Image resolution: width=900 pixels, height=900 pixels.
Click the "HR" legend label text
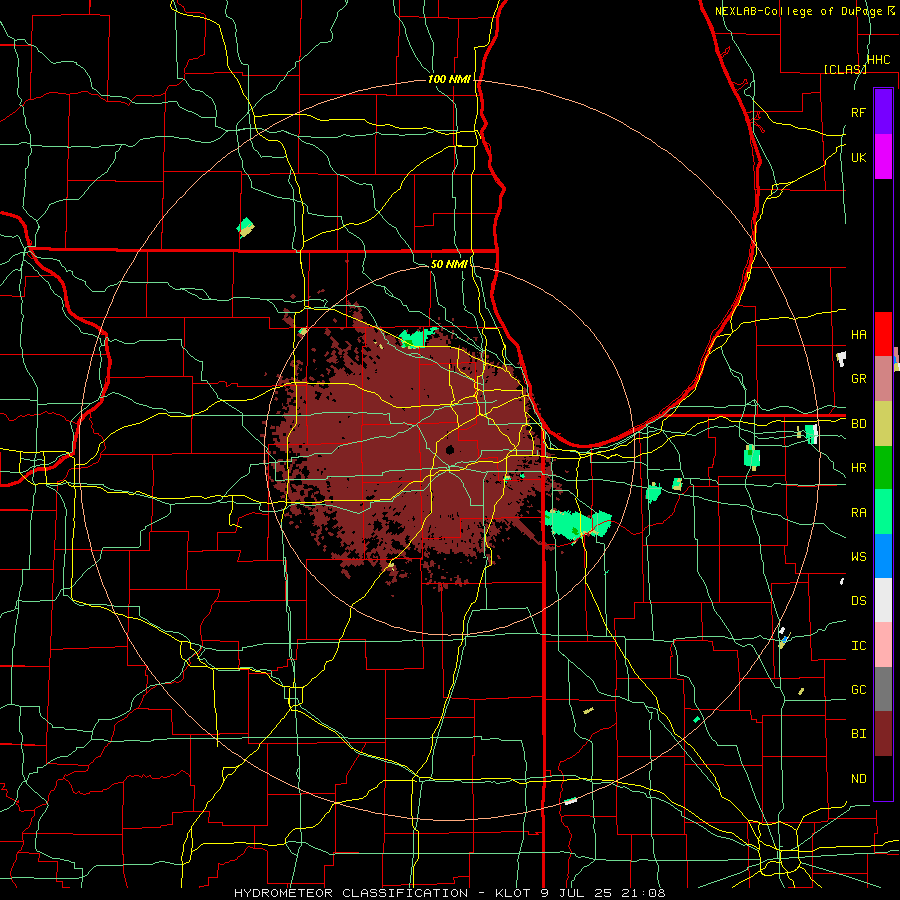point(858,468)
